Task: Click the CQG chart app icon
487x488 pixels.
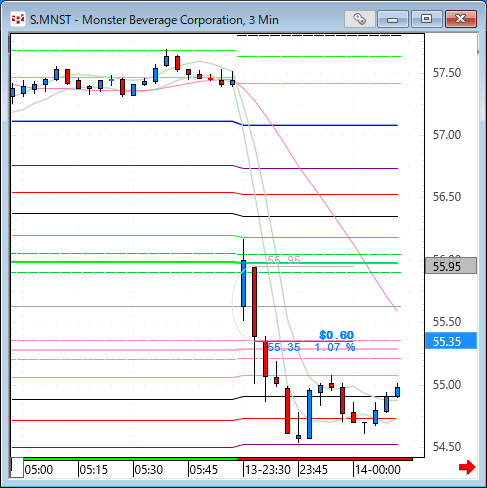Action: click(x=18, y=19)
